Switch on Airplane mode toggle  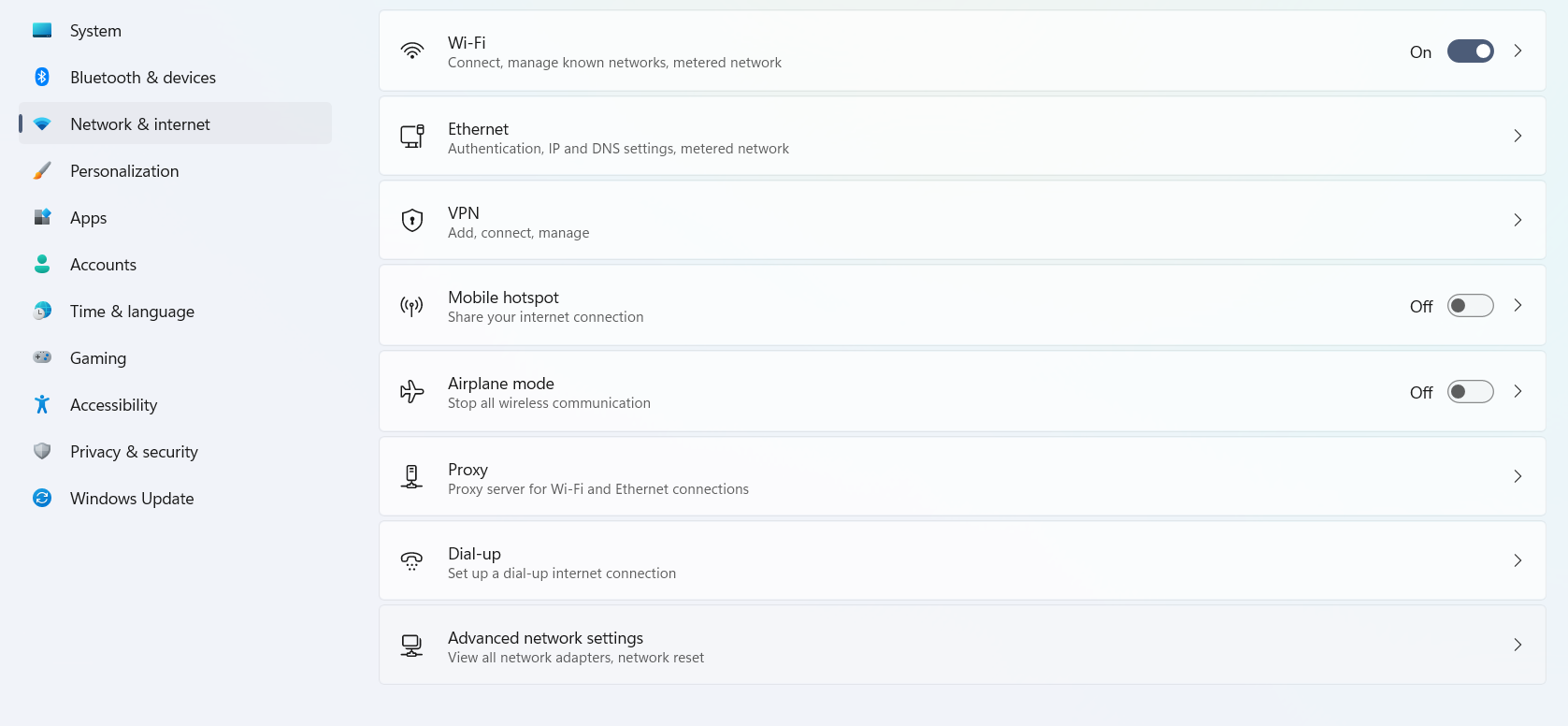click(1470, 392)
